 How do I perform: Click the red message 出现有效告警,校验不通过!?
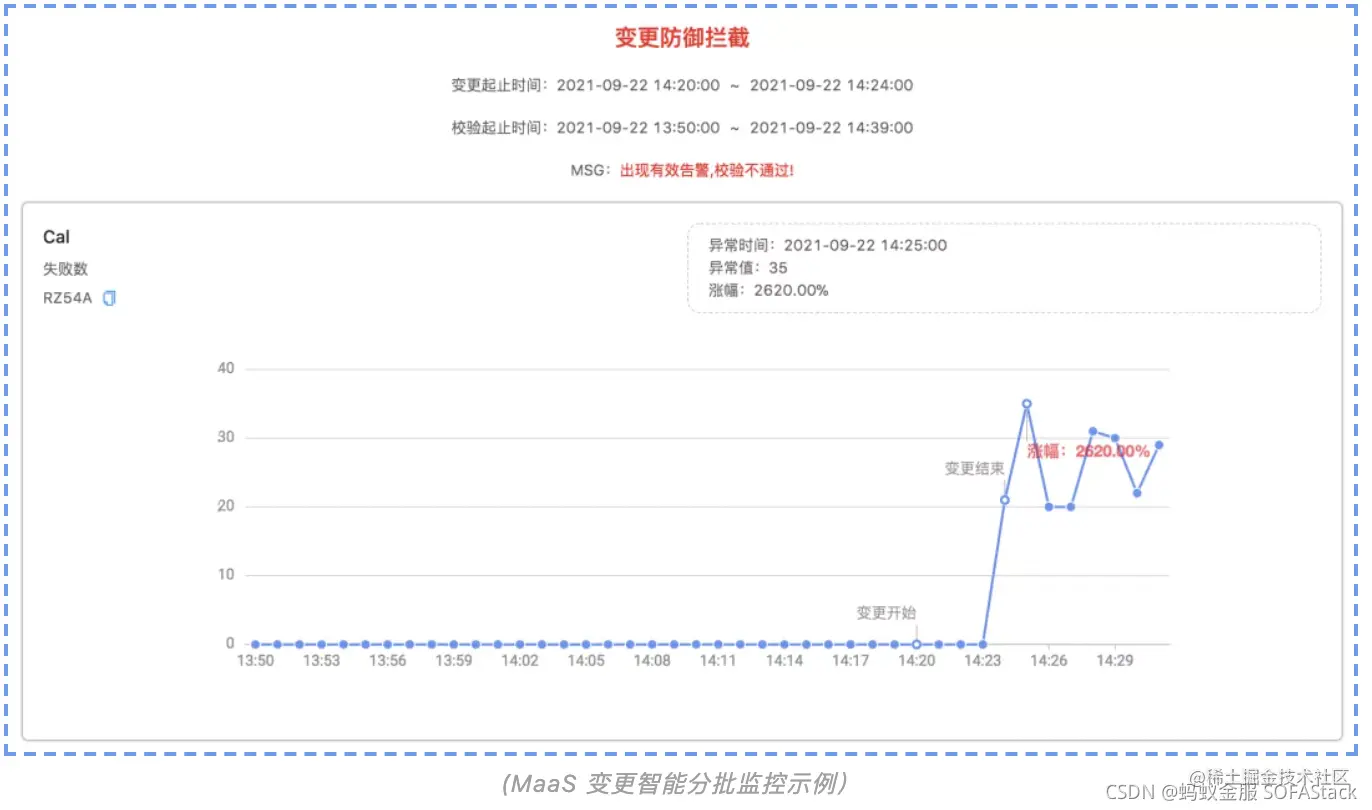tap(707, 170)
